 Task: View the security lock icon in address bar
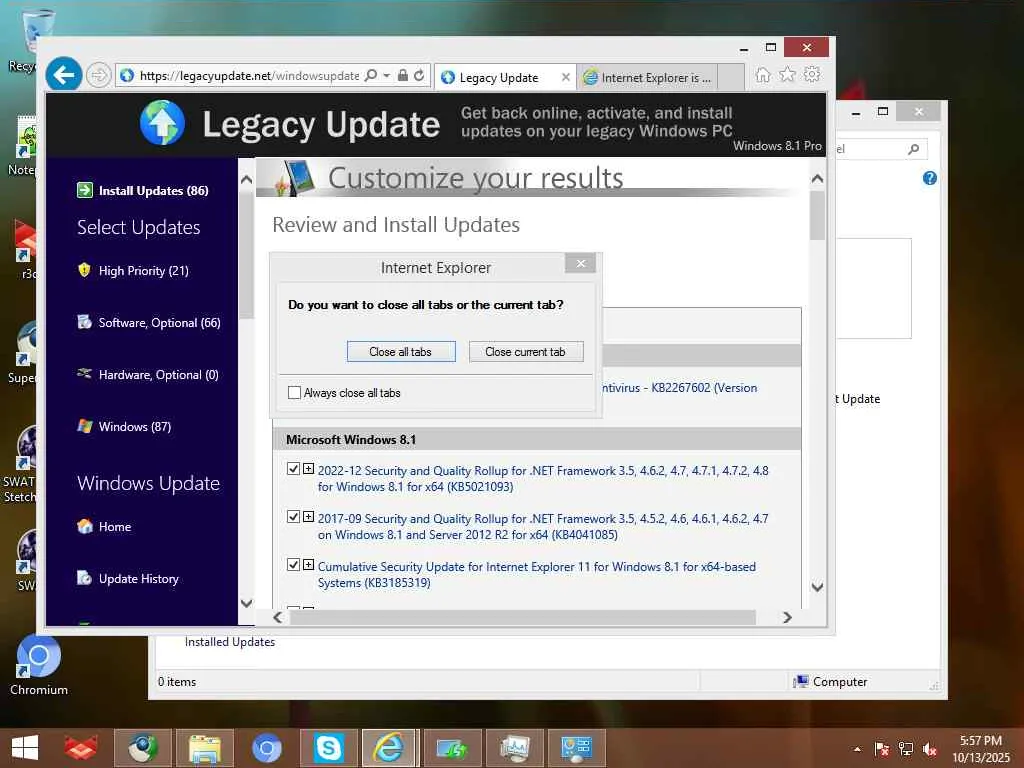[403, 76]
